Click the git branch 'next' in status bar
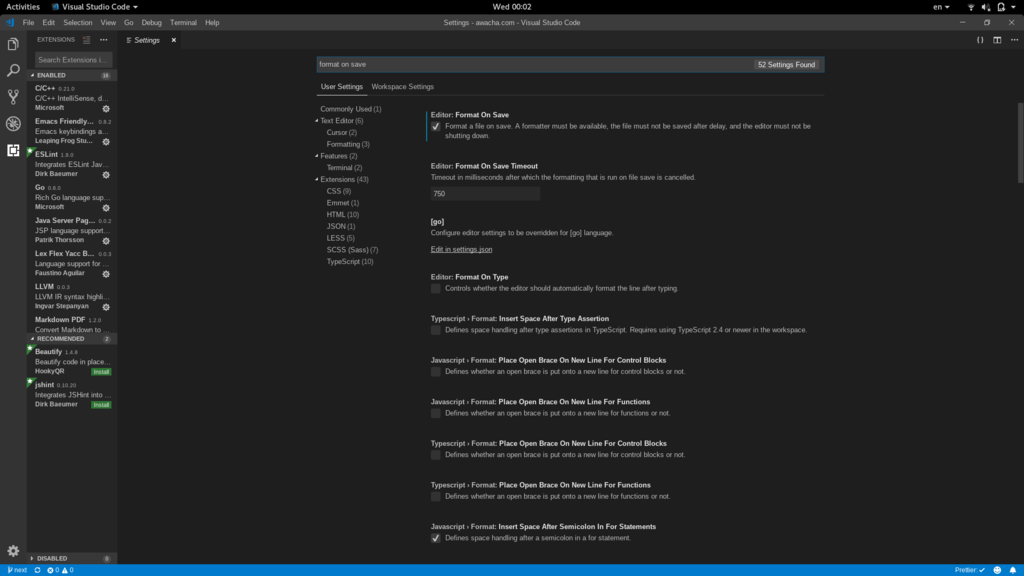This screenshot has height=576, width=1024. [18, 570]
